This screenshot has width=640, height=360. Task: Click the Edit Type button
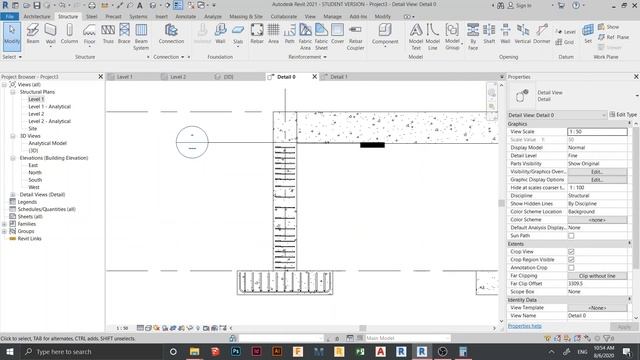623,115
